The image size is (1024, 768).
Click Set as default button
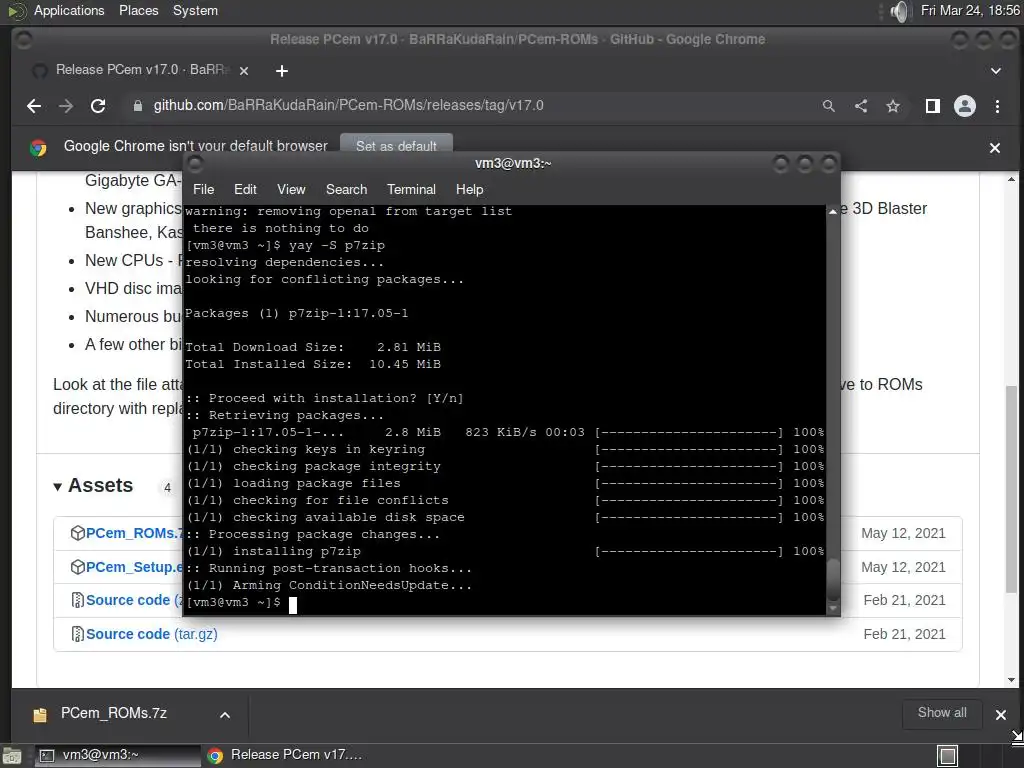pyautogui.click(x=396, y=144)
